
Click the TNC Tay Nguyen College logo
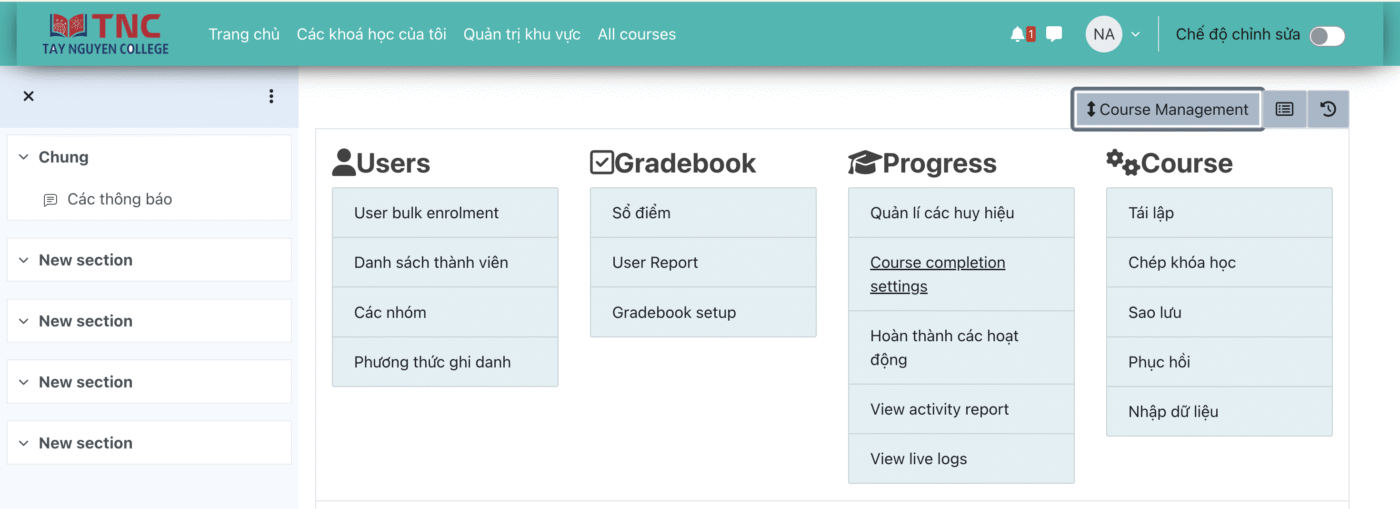pyautogui.click(x=105, y=34)
